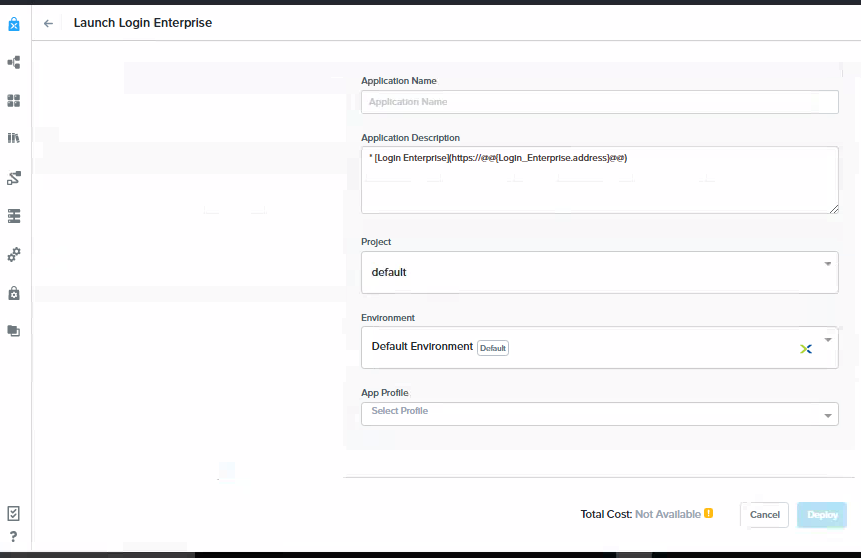Open the Runbooks path icon in sidebar
This screenshot has height=558, width=861.
pyautogui.click(x=14, y=178)
